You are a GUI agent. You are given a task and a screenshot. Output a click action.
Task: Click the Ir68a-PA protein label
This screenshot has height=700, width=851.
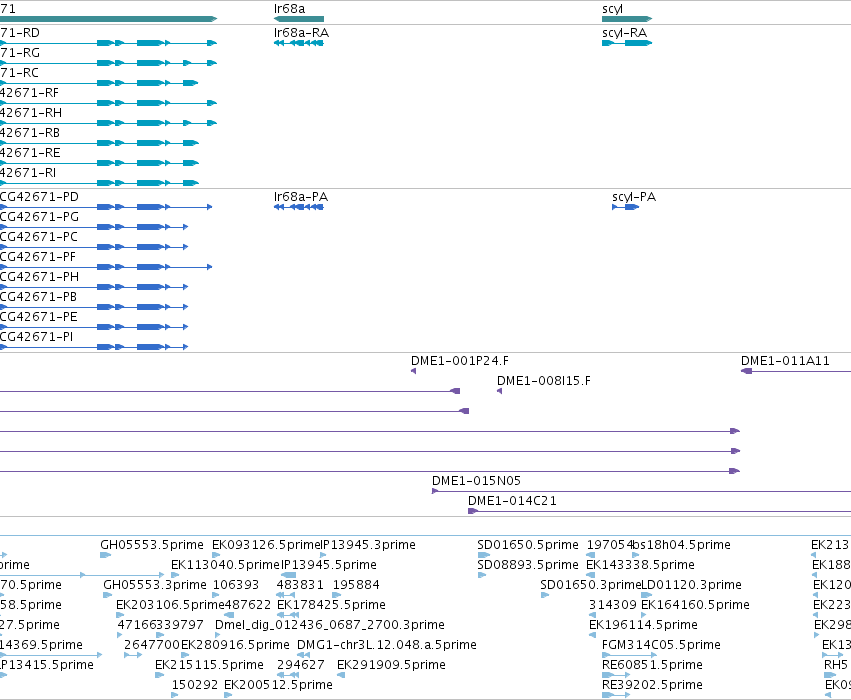click(x=301, y=197)
